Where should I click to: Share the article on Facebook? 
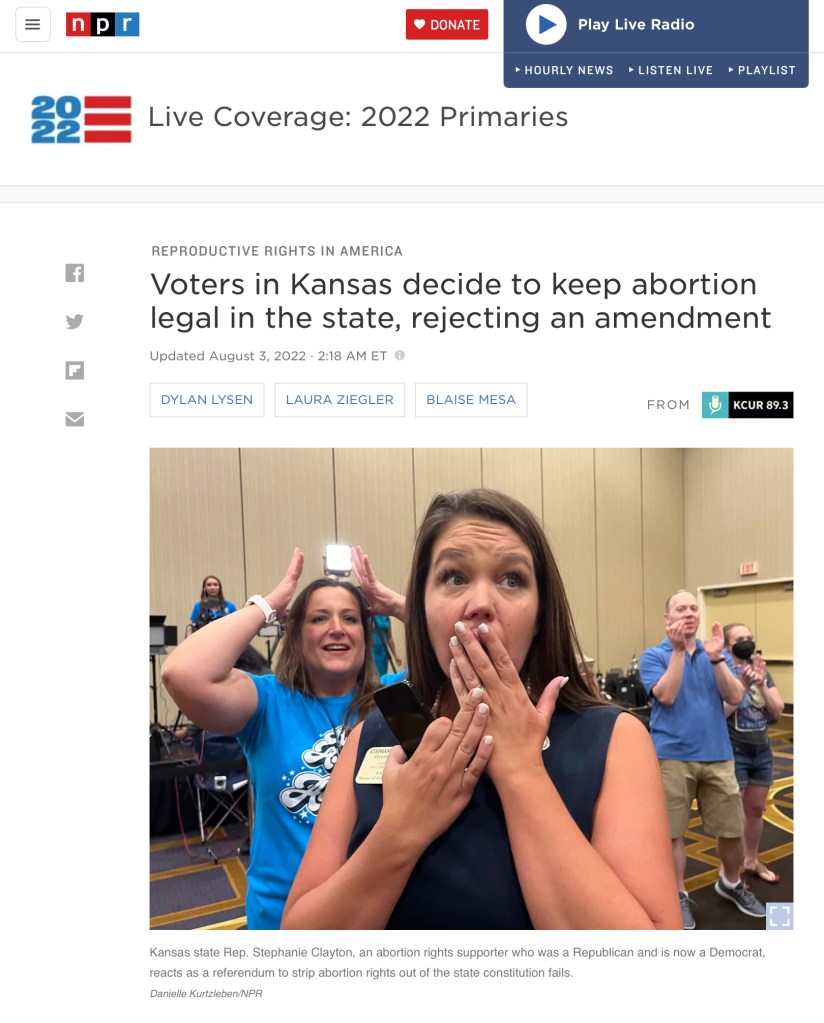pyautogui.click(x=74, y=273)
